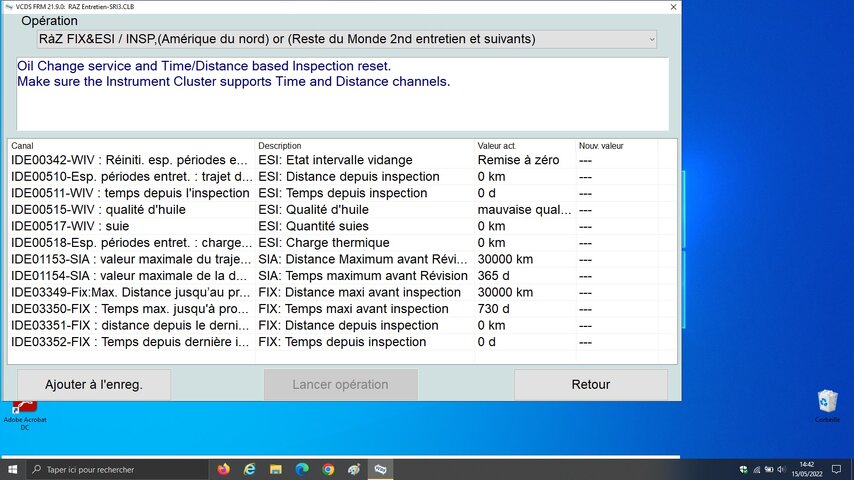854x480 pixels.
Task: Close the VCDS FRM window
Action: coord(673,7)
